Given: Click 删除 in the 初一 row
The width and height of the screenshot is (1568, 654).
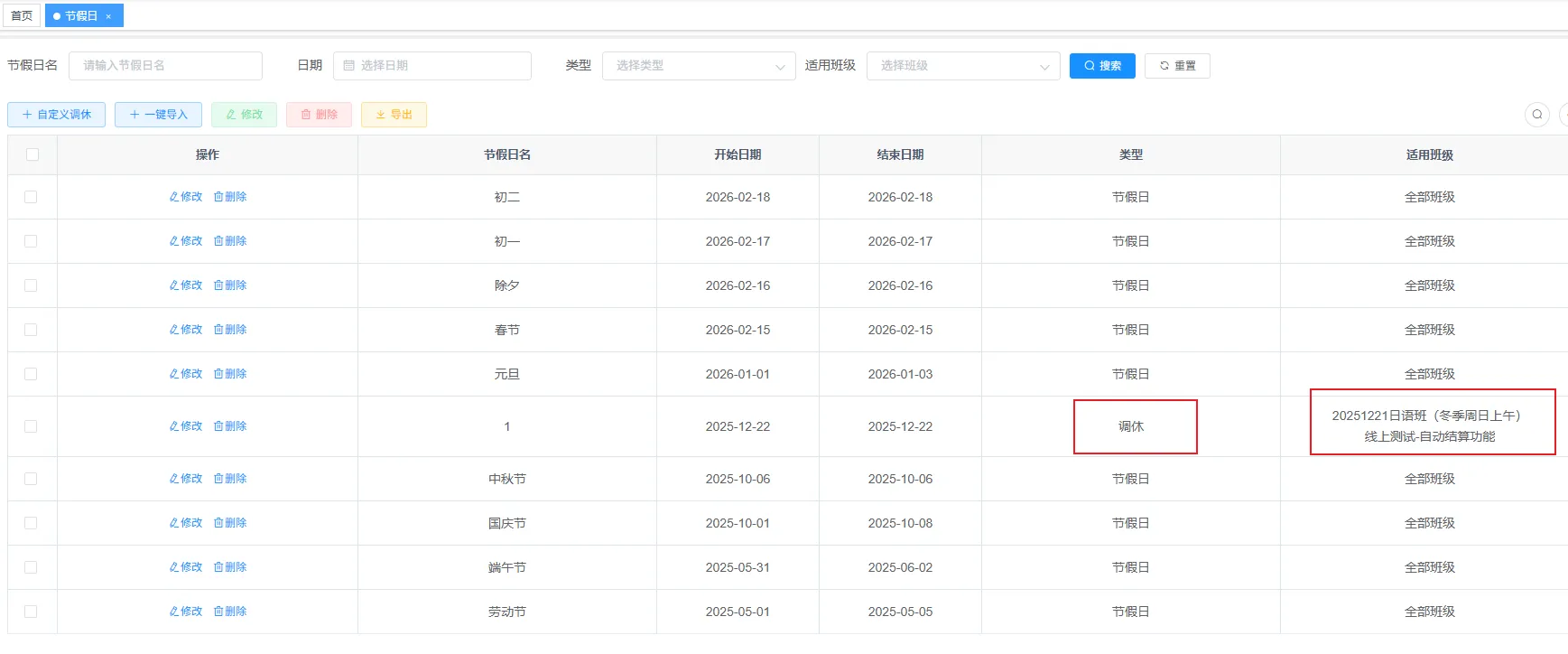Looking at the screenshot, I should [x=230, y=241].
